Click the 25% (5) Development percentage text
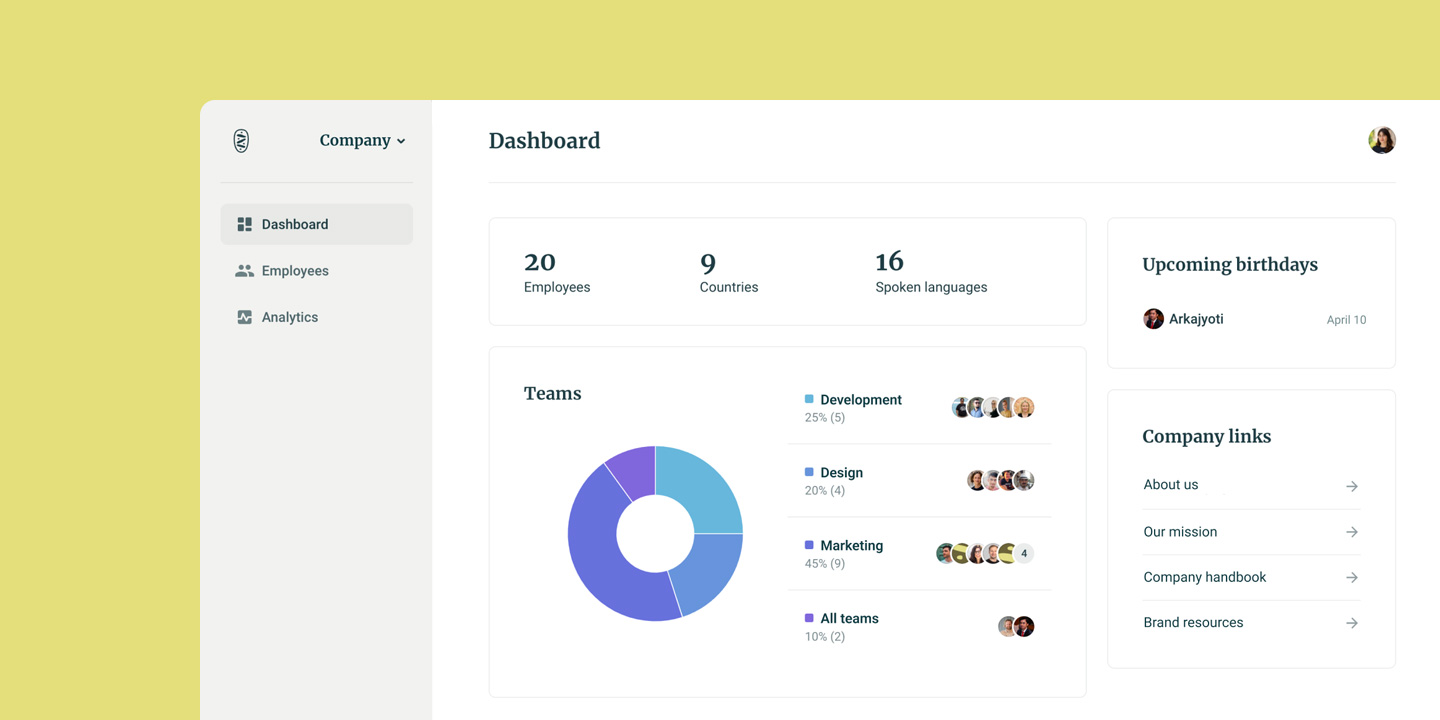The height and width of the screenshot is (720, 1440). (x=825, y=418)
